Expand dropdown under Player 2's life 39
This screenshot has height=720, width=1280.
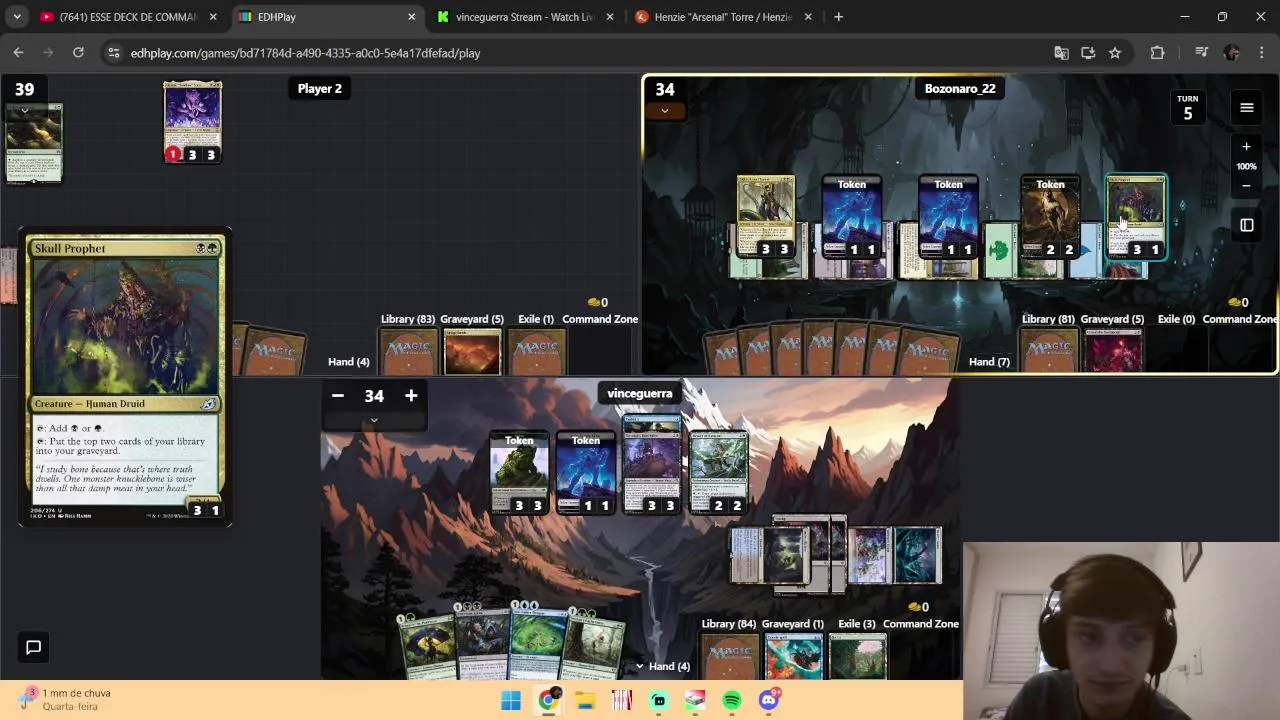[x=24, y=111]
